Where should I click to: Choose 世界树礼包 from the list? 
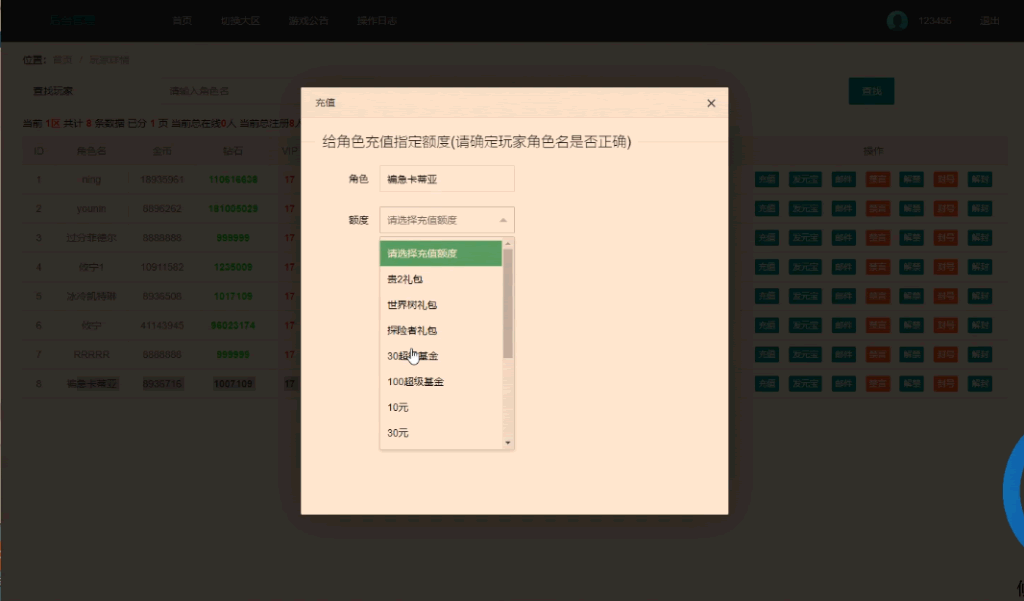(440, 305)
